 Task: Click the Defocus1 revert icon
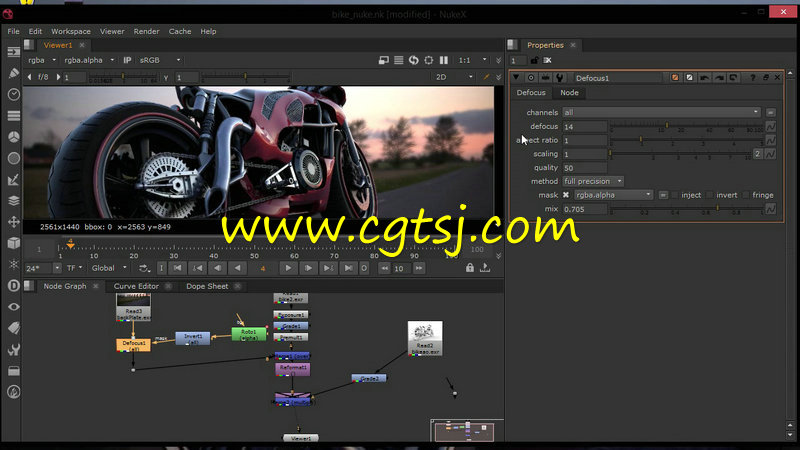733,78
